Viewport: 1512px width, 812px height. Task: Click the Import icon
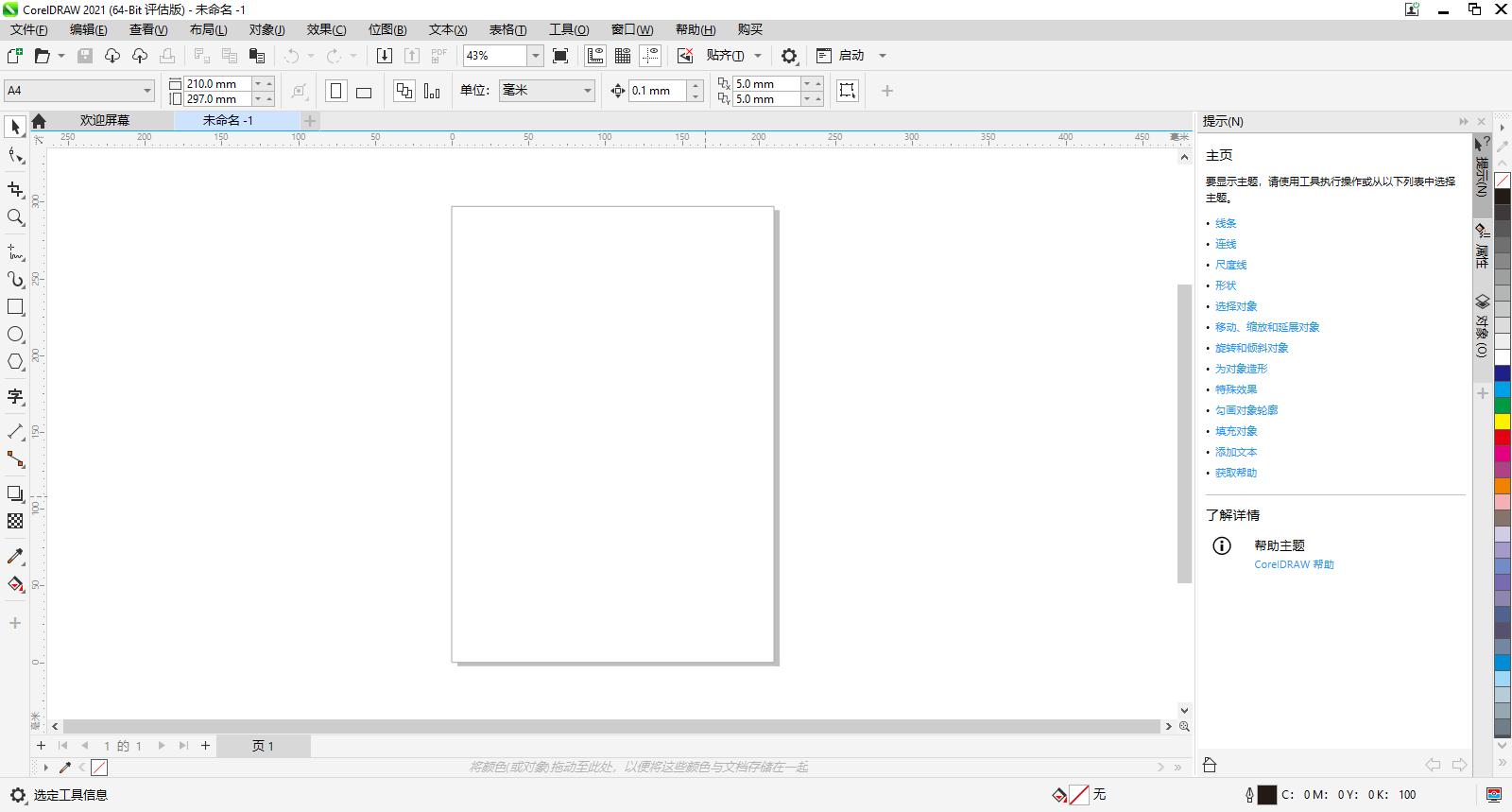pos(385,56)
